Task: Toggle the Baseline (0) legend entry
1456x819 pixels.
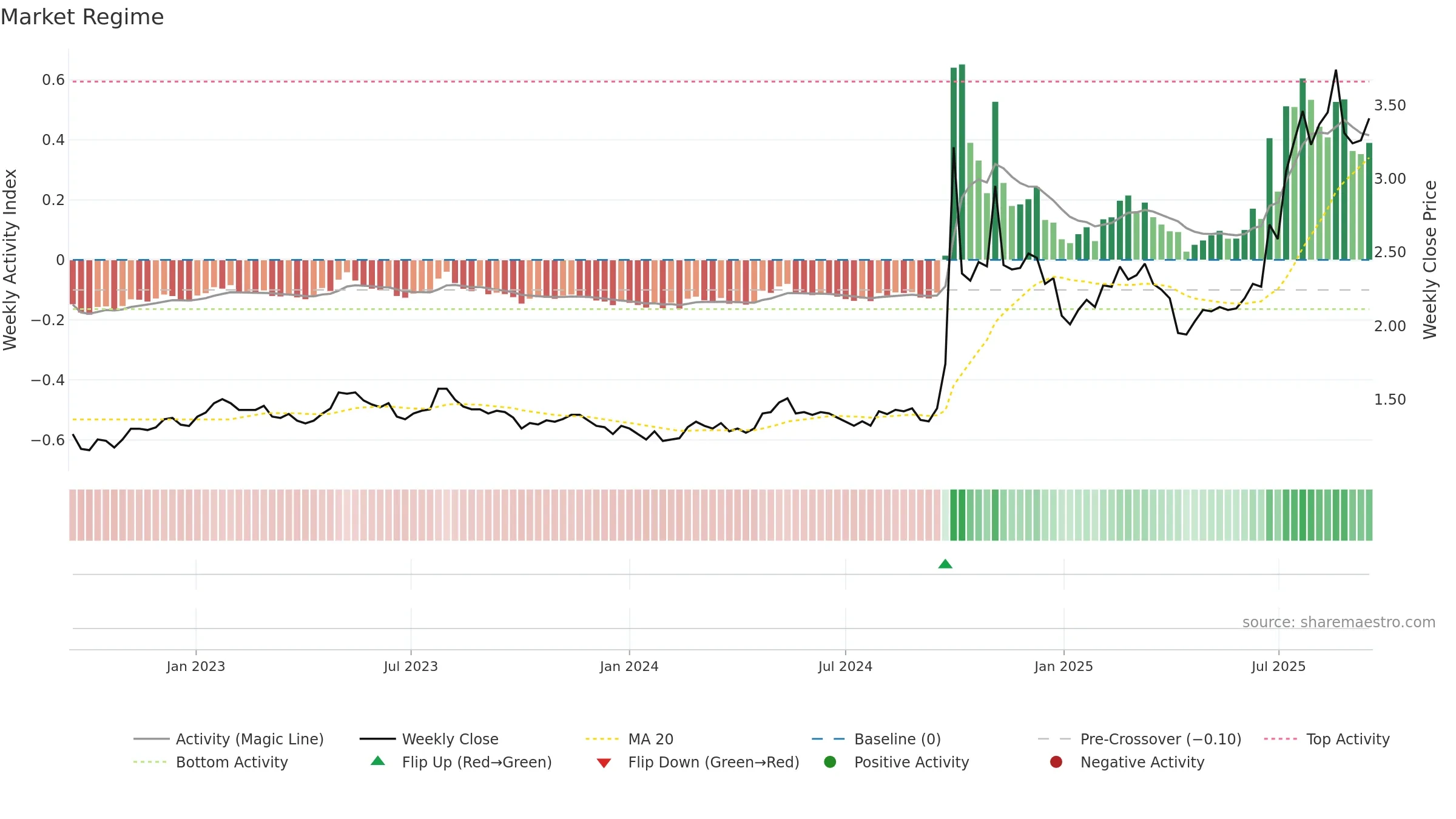Action: (x=877, y=739)
